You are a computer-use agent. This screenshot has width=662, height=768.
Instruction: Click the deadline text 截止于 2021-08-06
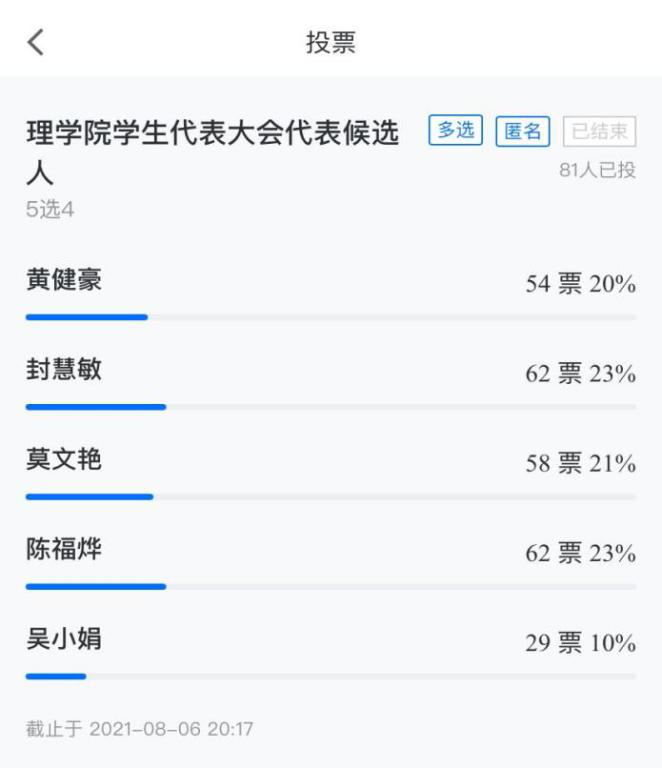pos(139,729)
